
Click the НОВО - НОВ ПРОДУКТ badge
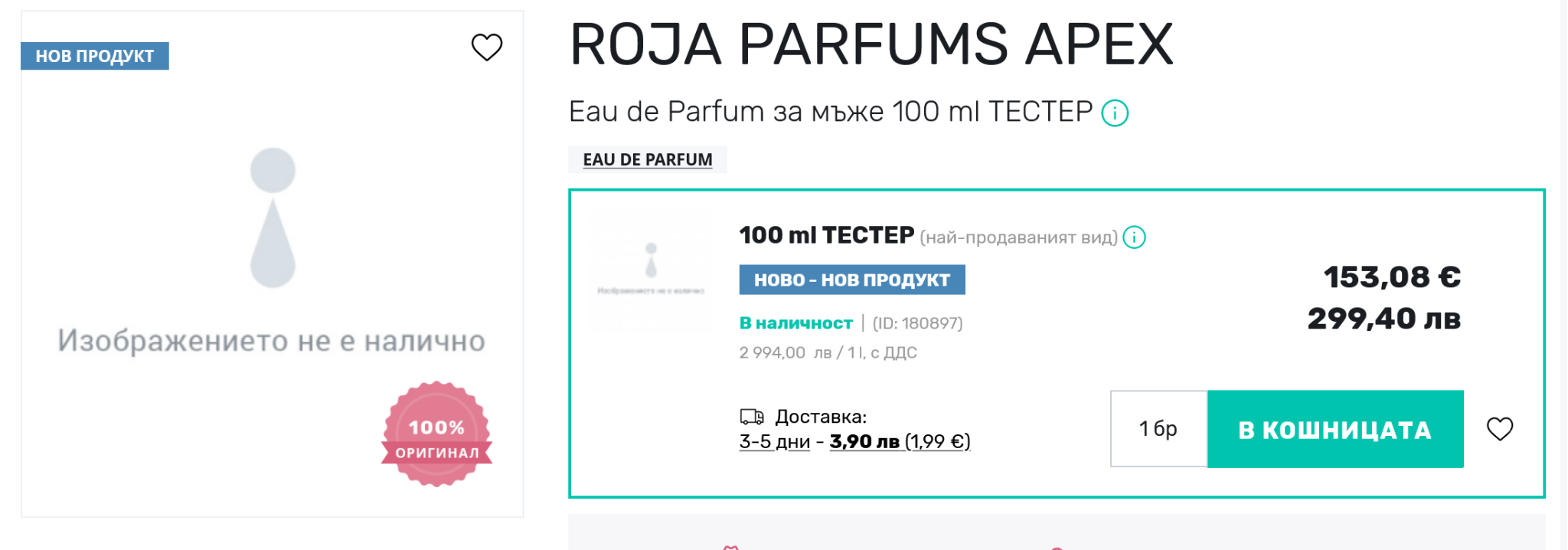pos(851,280)
